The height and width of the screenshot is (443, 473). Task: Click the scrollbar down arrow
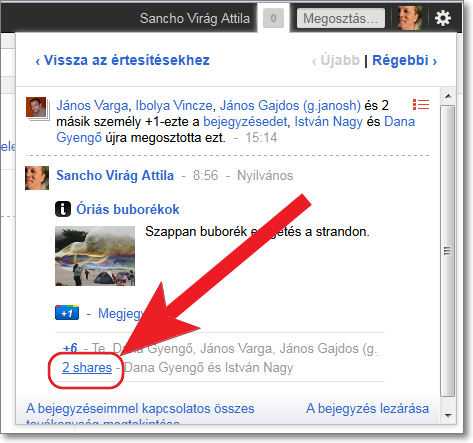pos(448,416)
